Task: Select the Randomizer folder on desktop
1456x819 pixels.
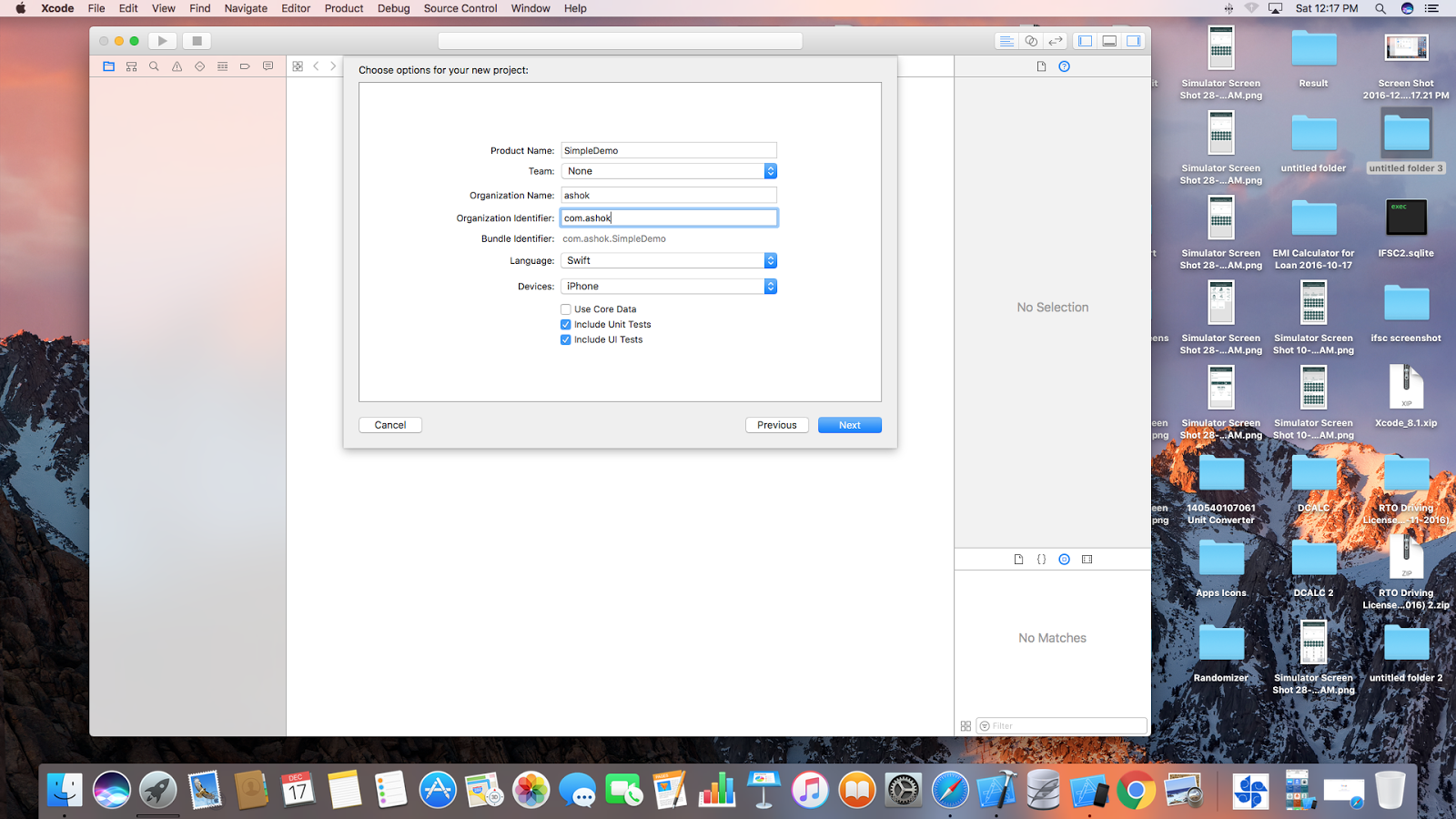Action: 1221,652
